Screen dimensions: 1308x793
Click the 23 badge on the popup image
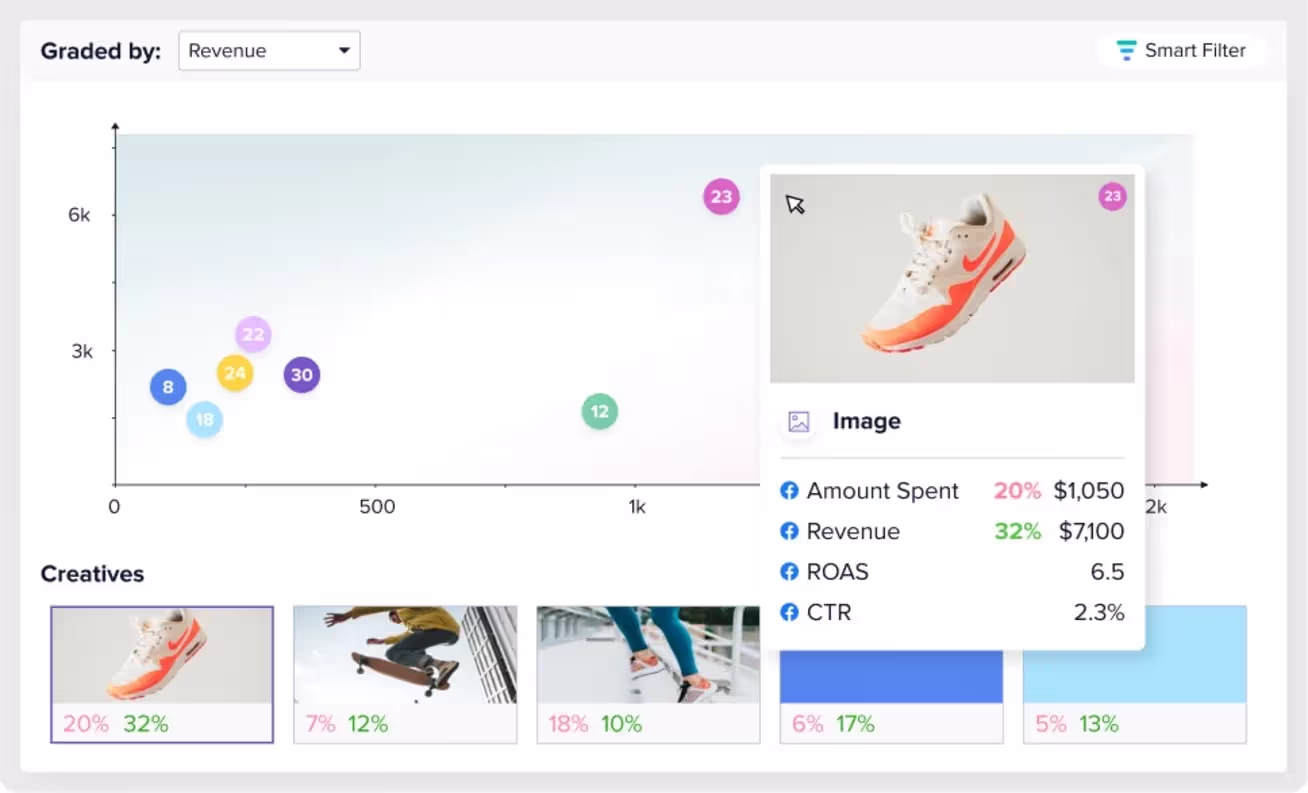(x=1112, y=196)
